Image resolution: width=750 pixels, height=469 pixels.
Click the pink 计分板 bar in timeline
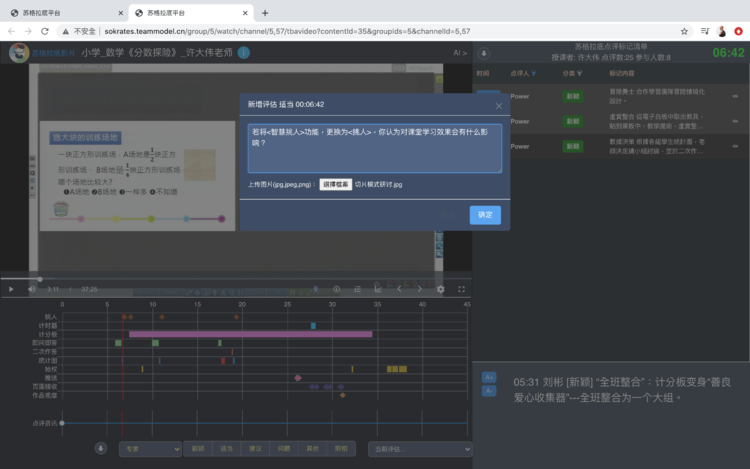pos(250,334)
